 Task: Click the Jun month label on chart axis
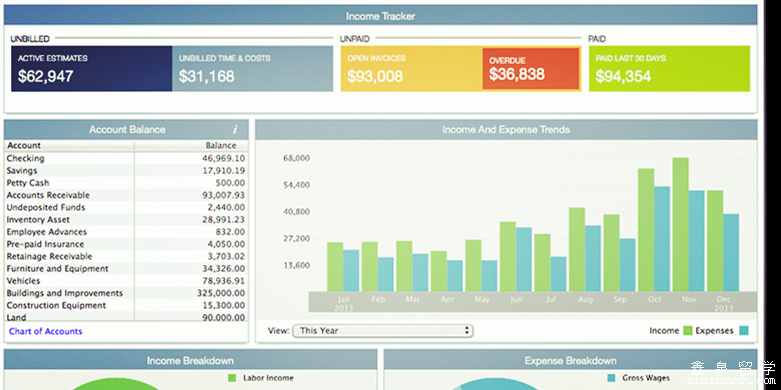tap(516, 299)
